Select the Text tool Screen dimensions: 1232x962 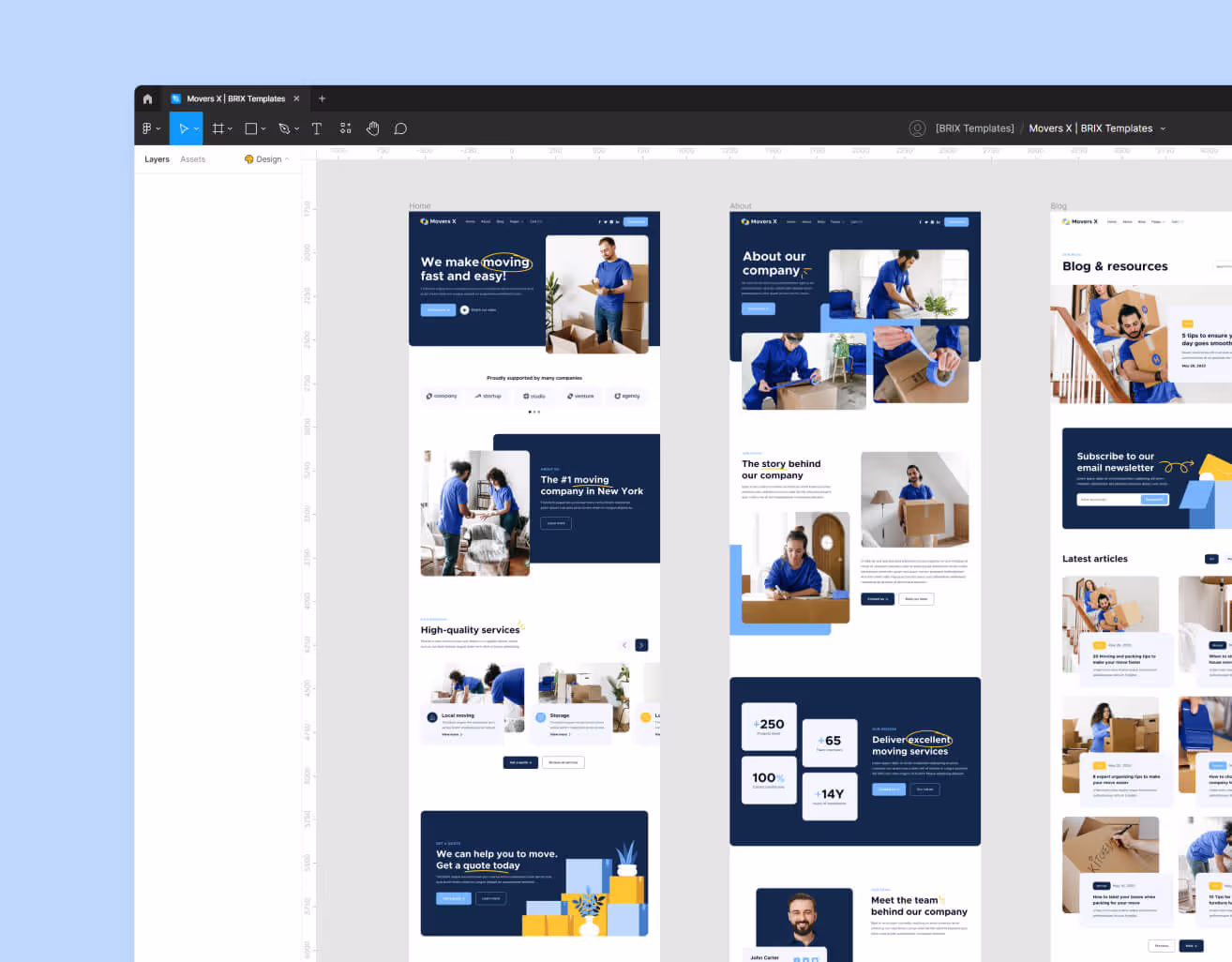click(x=317, y=128)
